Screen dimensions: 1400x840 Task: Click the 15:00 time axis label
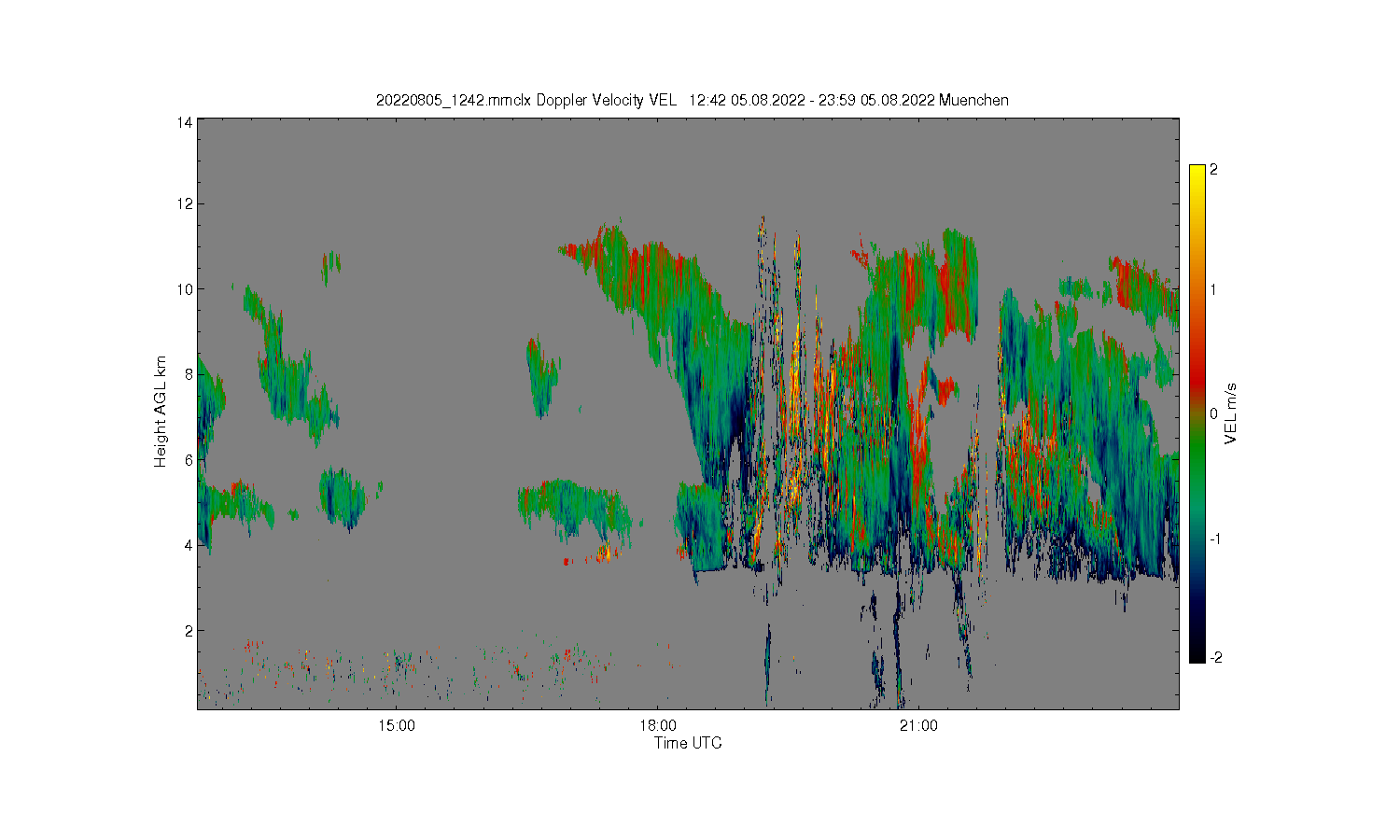[397, 726]
